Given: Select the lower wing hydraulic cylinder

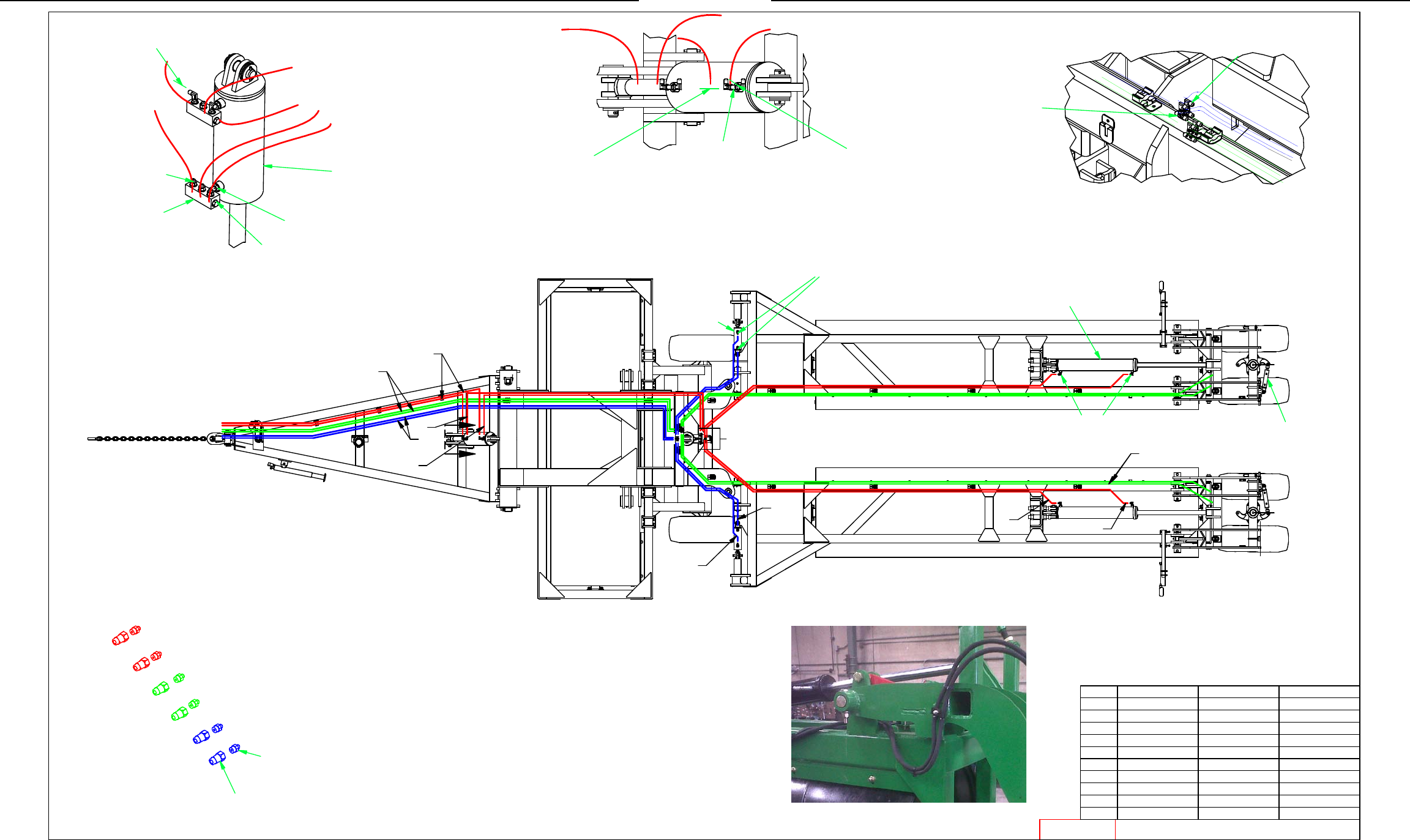Looking at the screenshot, I should [x=1095, y=512].
